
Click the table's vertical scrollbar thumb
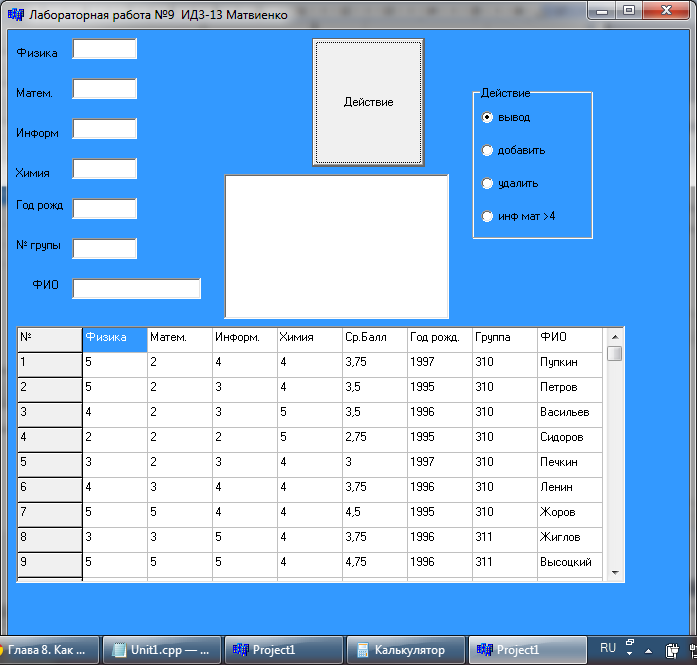pyautogui.click(x=615, y=354)
